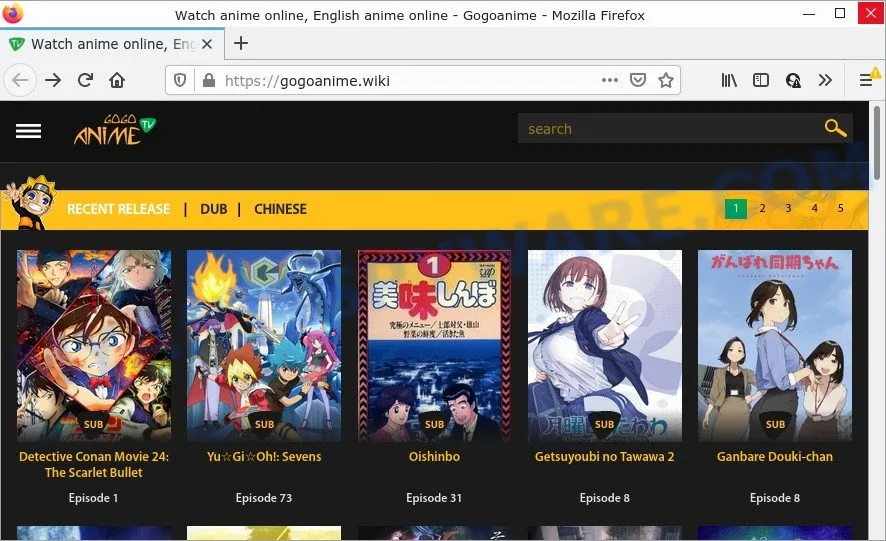Go to page 5 of releases
This screenshot has height=541, width=886.
coord(840,209)
